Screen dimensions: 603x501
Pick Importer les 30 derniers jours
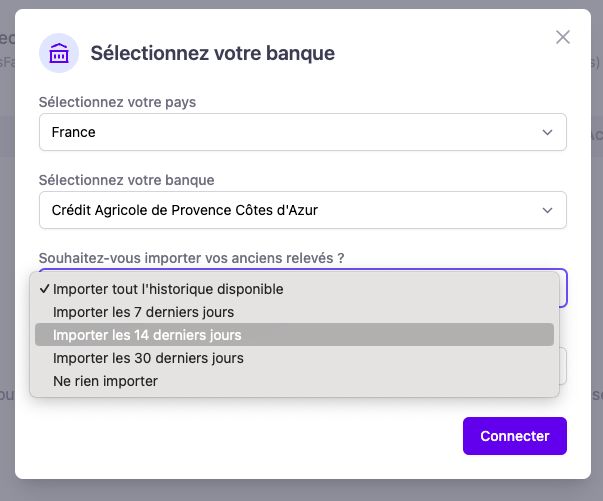point(148,358)
